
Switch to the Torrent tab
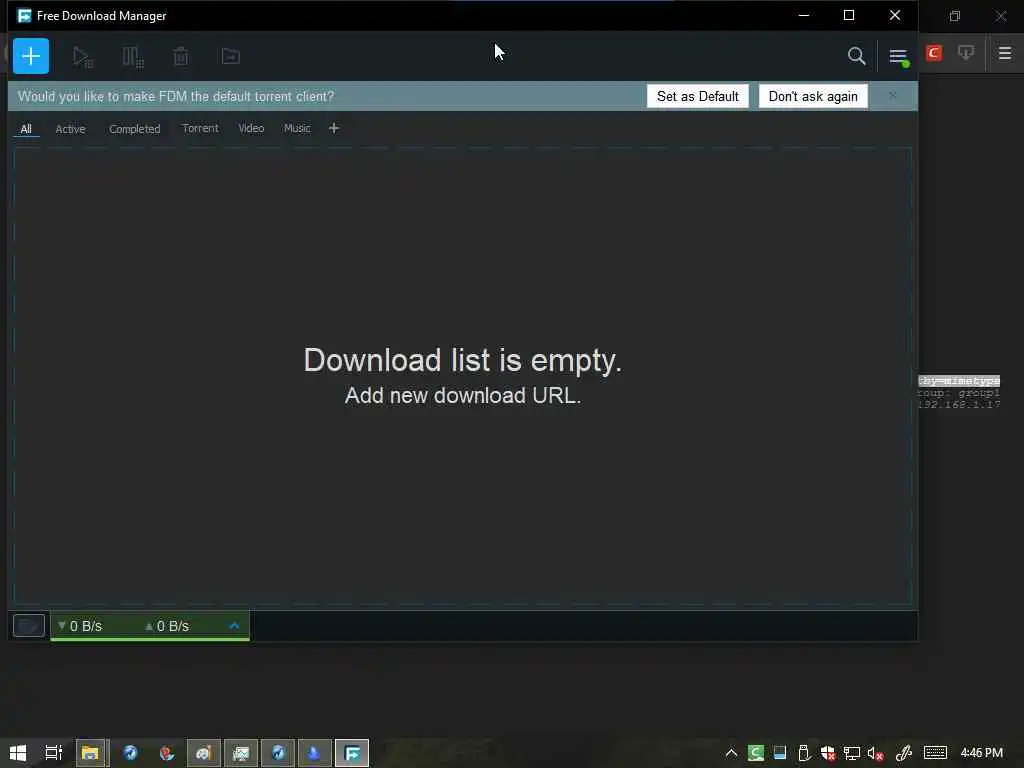pyautogui.click(x=200, y=128)
